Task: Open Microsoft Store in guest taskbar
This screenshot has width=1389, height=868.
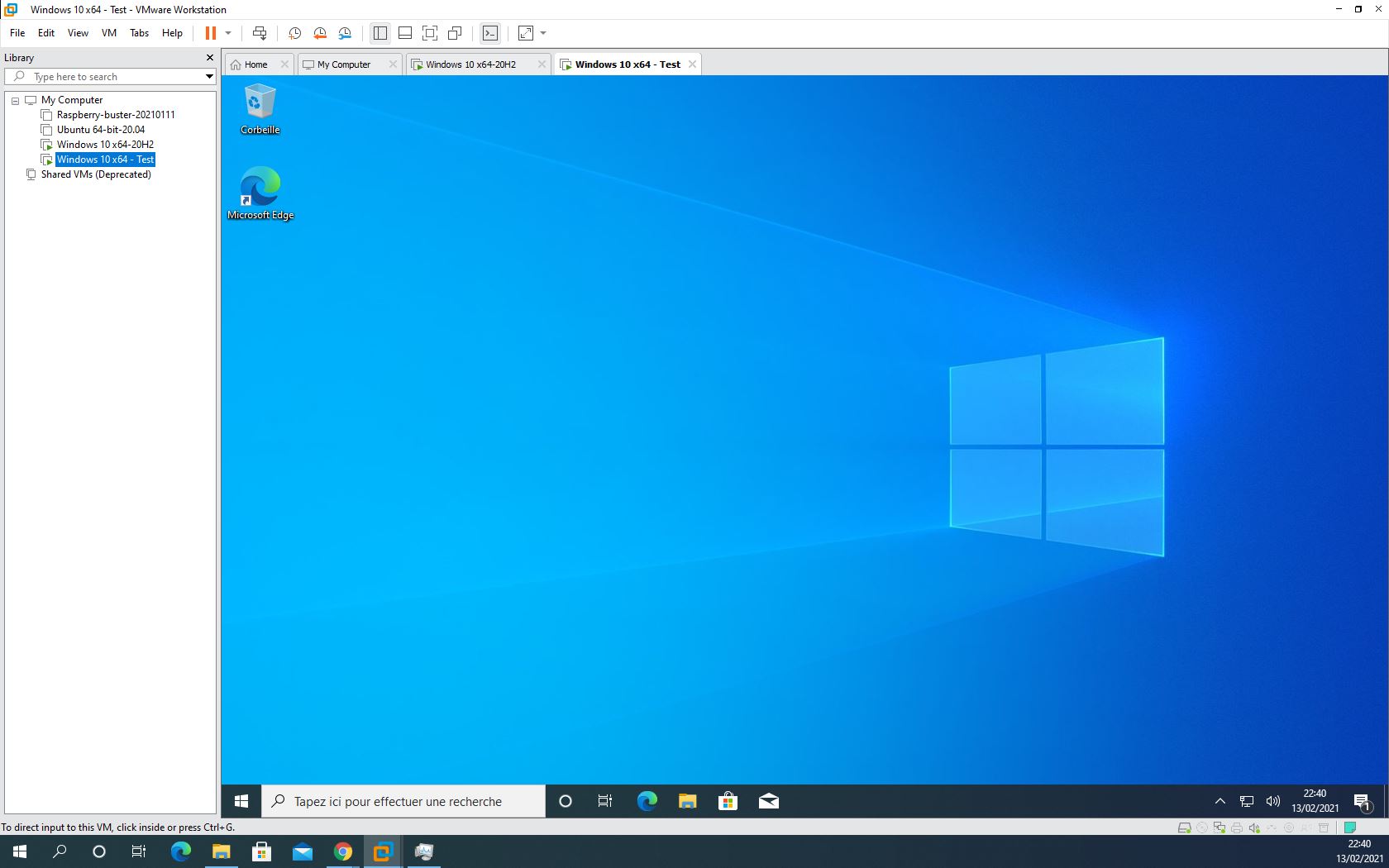Action: point(728,801)
